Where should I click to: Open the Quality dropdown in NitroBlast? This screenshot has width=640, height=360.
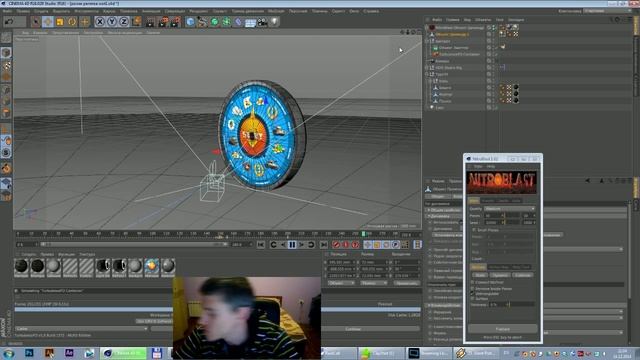point(510,209)
